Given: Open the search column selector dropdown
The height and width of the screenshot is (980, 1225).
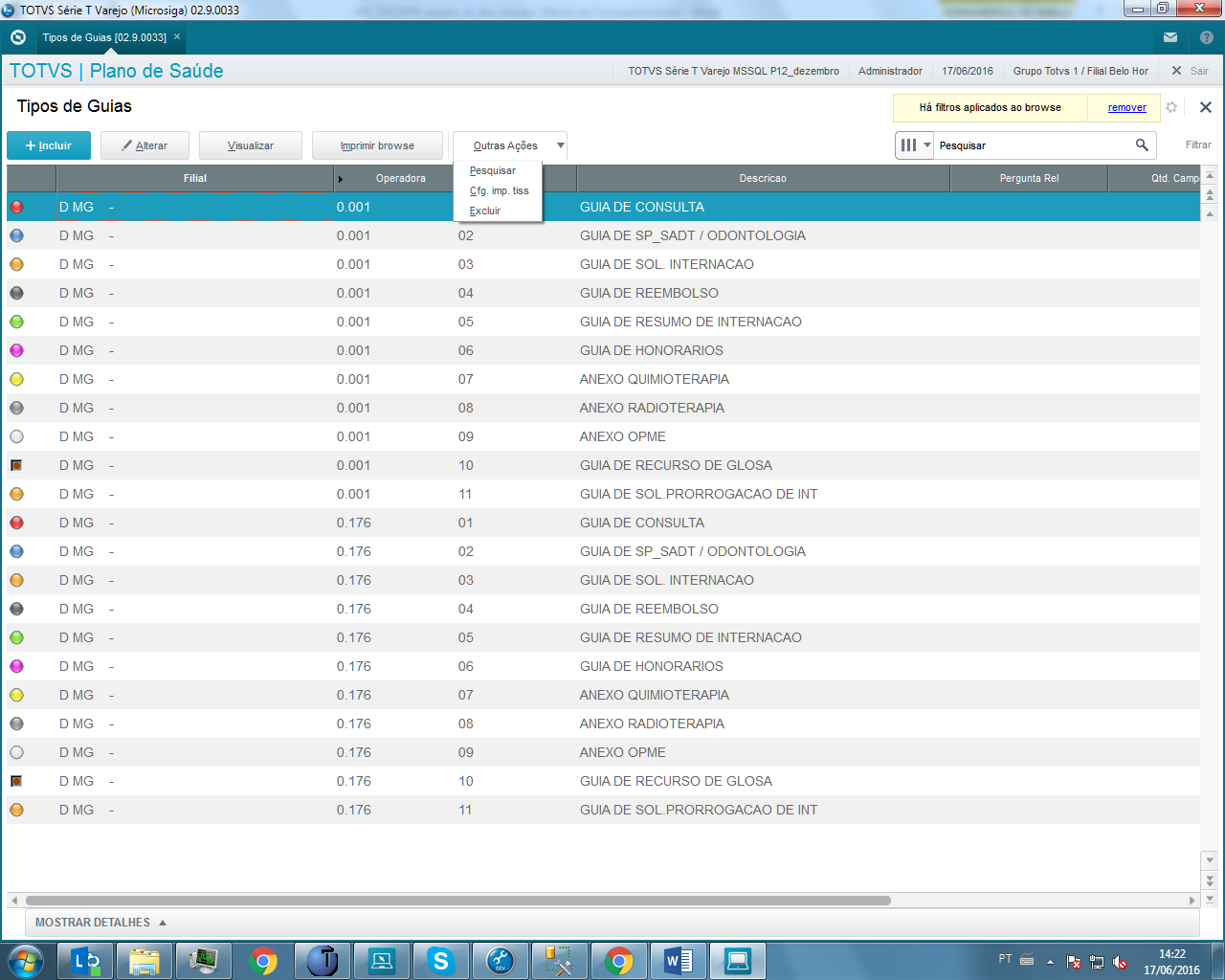Looking at the screenshot, I should pyautogui.click(x=915, y=145).
